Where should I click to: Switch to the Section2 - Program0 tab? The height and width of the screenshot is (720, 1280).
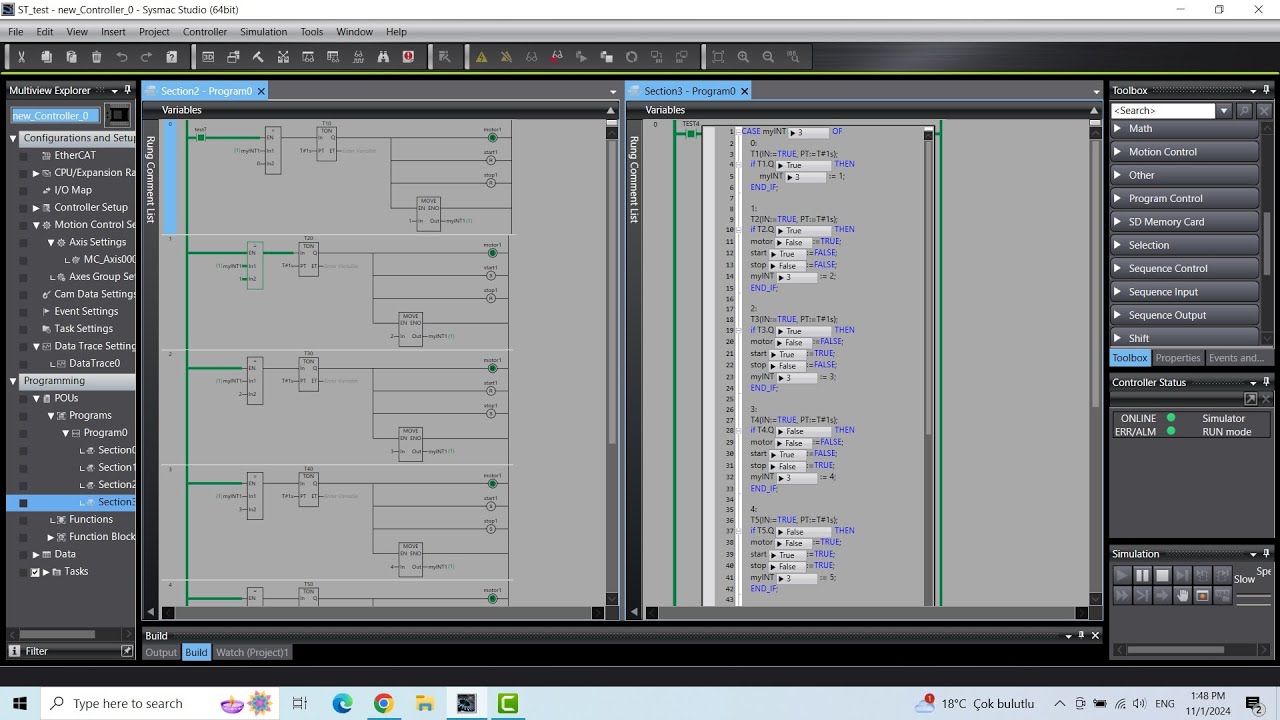pyautogui.click(x=206, y=91)
